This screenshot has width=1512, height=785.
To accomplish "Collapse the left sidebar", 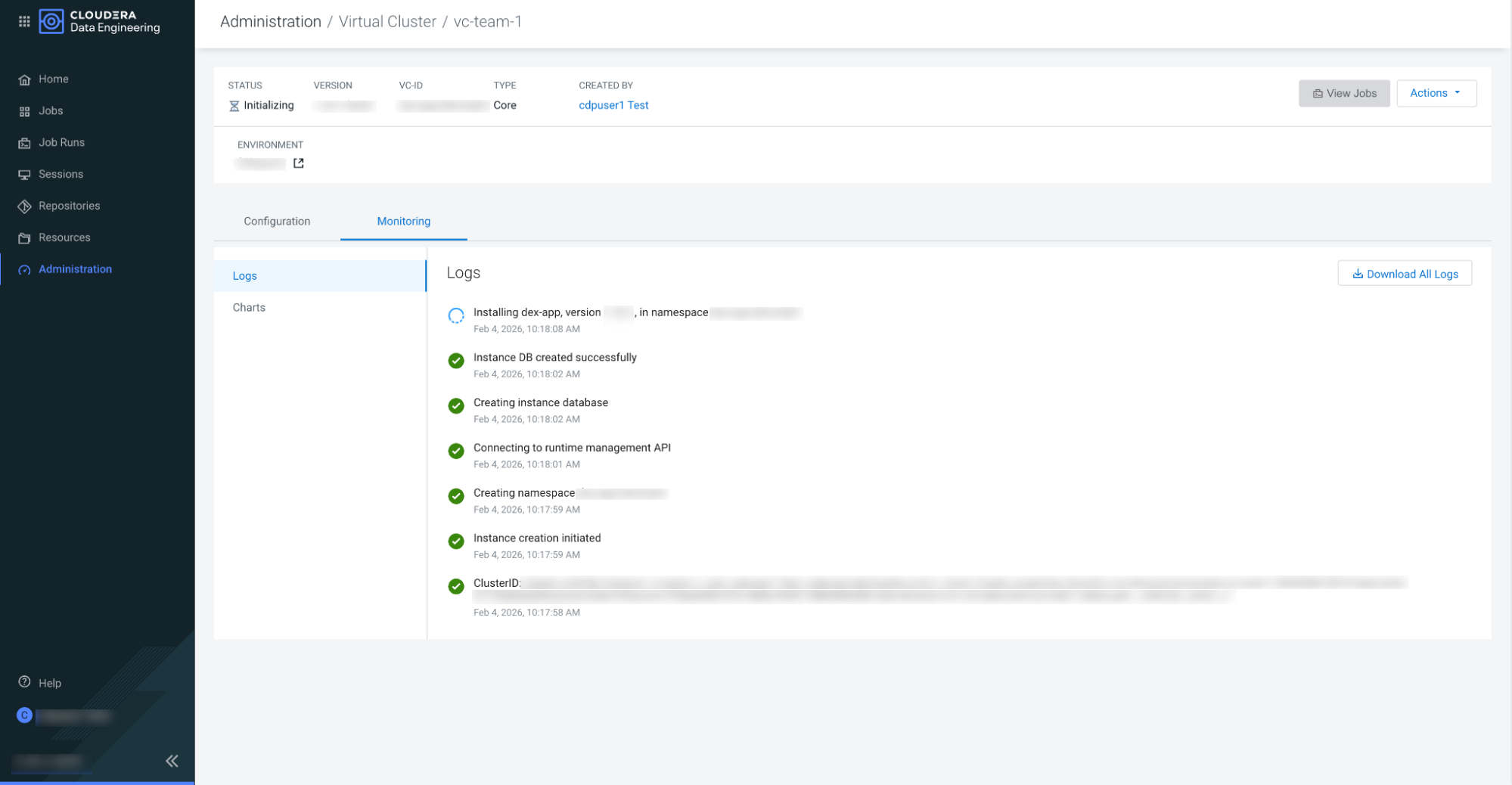I will pos(172,761).
